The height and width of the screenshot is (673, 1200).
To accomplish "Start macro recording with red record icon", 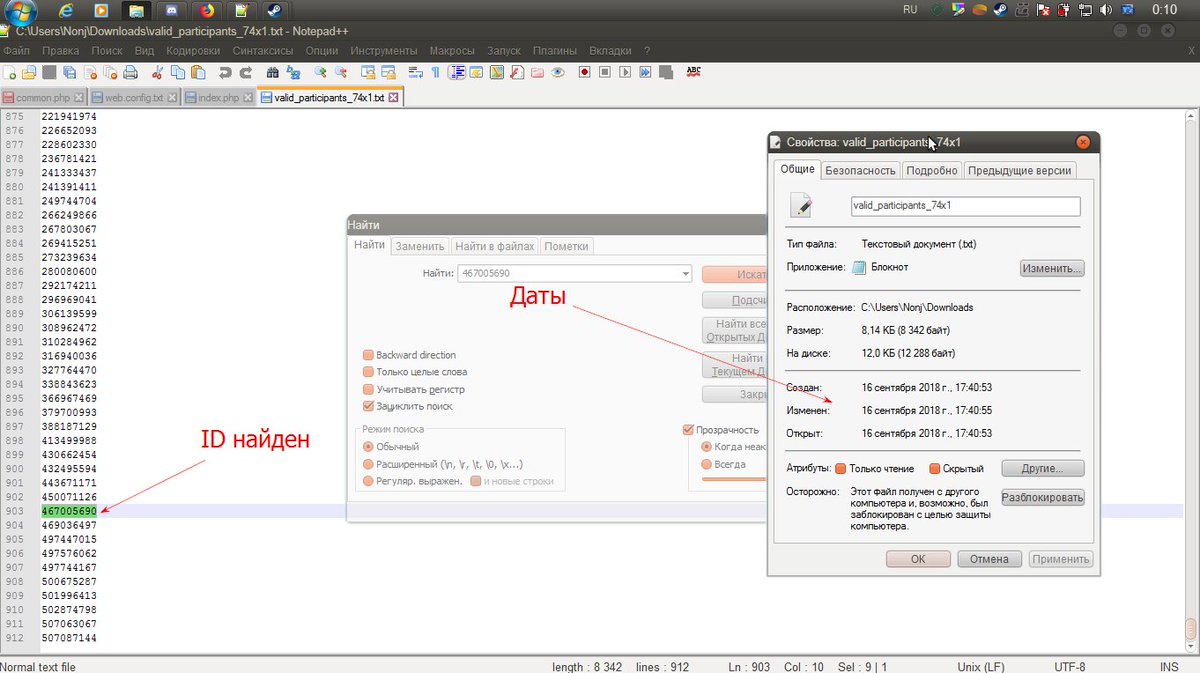I will 585,72.
